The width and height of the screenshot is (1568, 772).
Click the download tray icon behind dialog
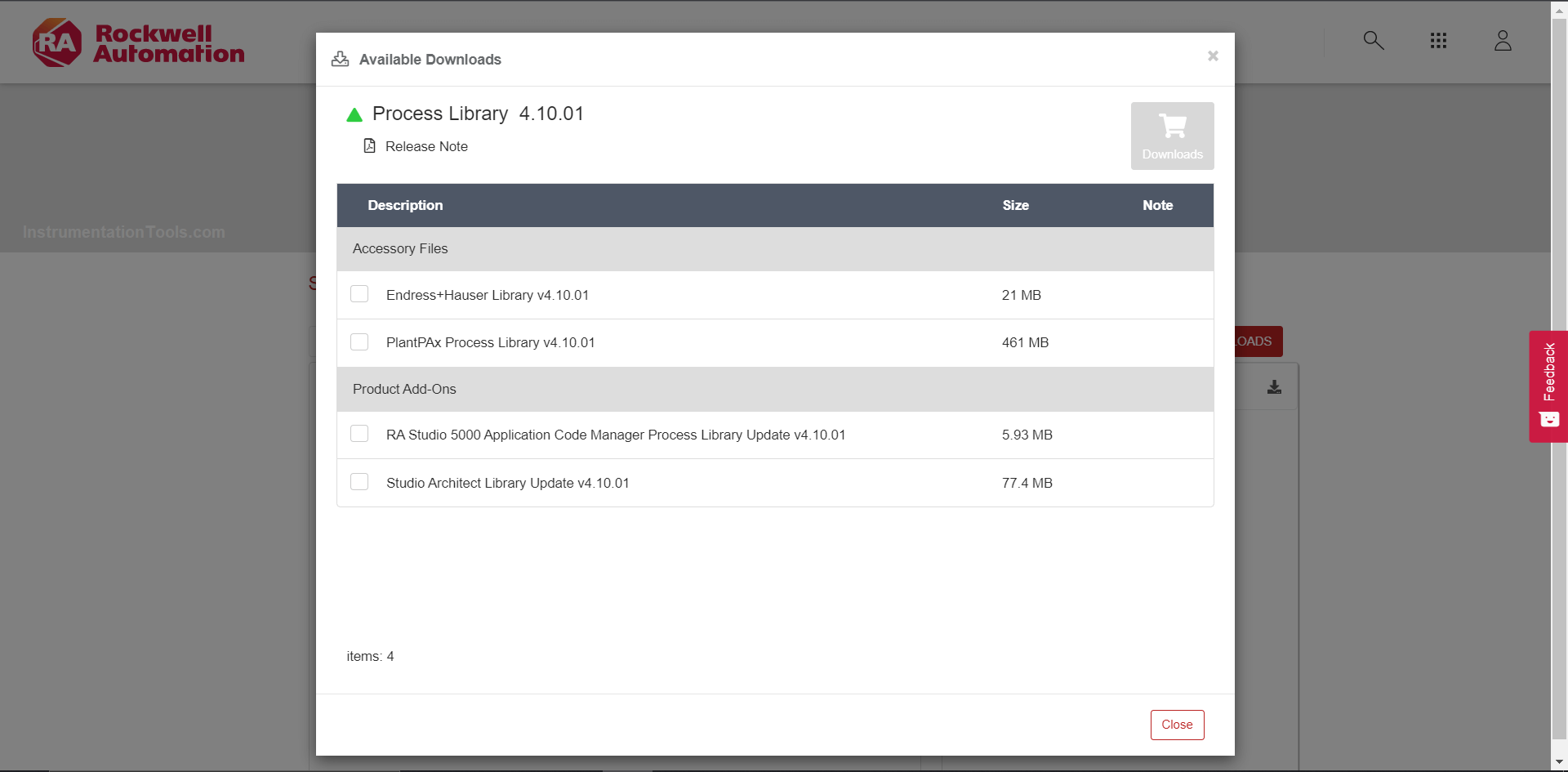point(1274,387)
